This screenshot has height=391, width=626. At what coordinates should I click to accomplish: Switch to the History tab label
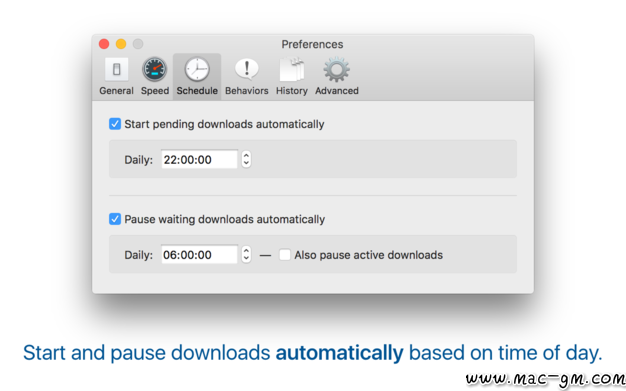[292, 91]
